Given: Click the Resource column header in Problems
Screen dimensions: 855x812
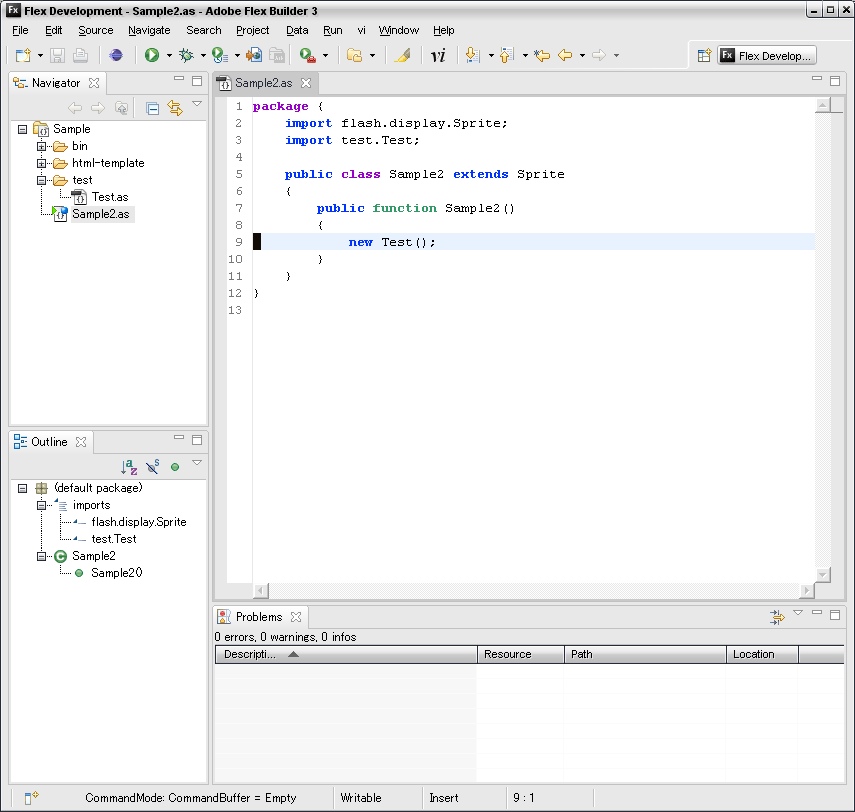Looking at the screenshot, I should pos(520,654).
